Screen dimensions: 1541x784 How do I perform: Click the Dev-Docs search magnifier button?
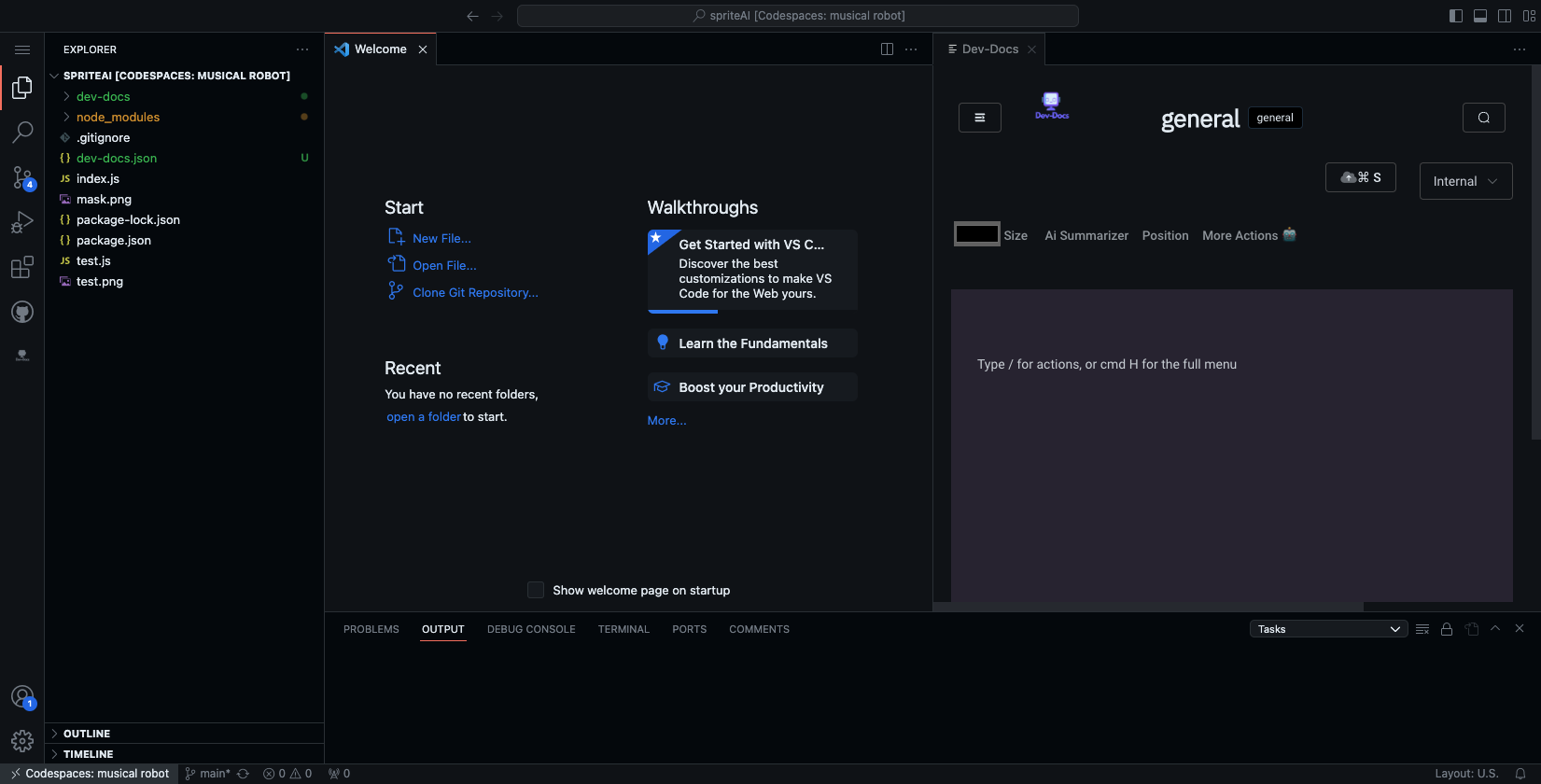click(x=1483, y=118)
